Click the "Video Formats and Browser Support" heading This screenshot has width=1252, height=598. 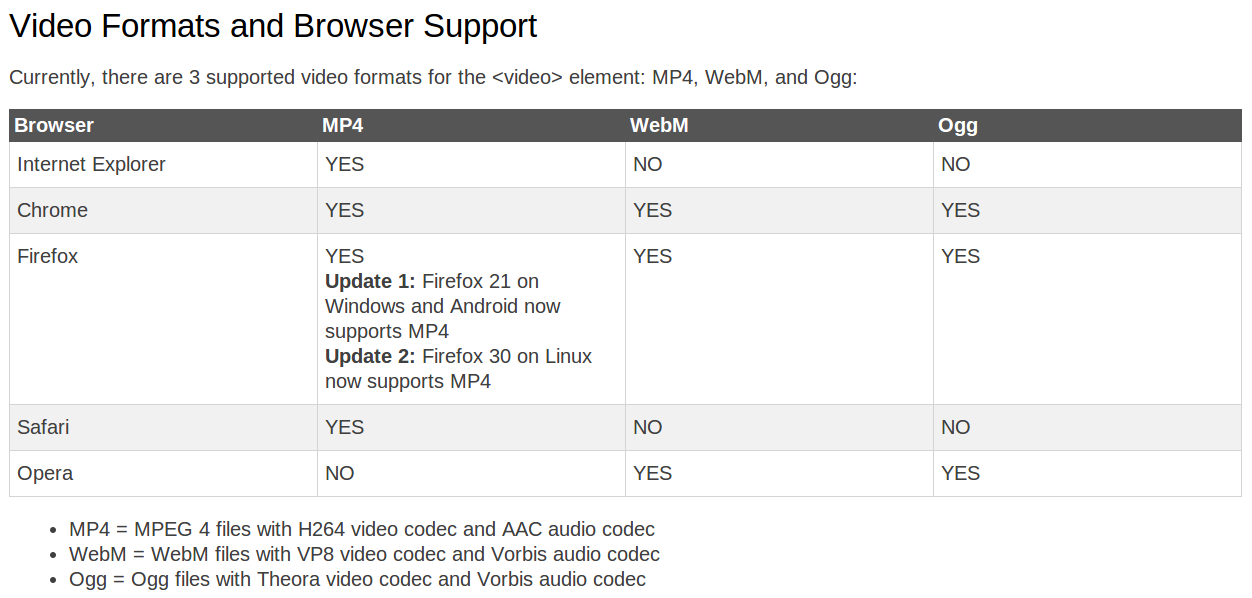click(x=273, y=27)
